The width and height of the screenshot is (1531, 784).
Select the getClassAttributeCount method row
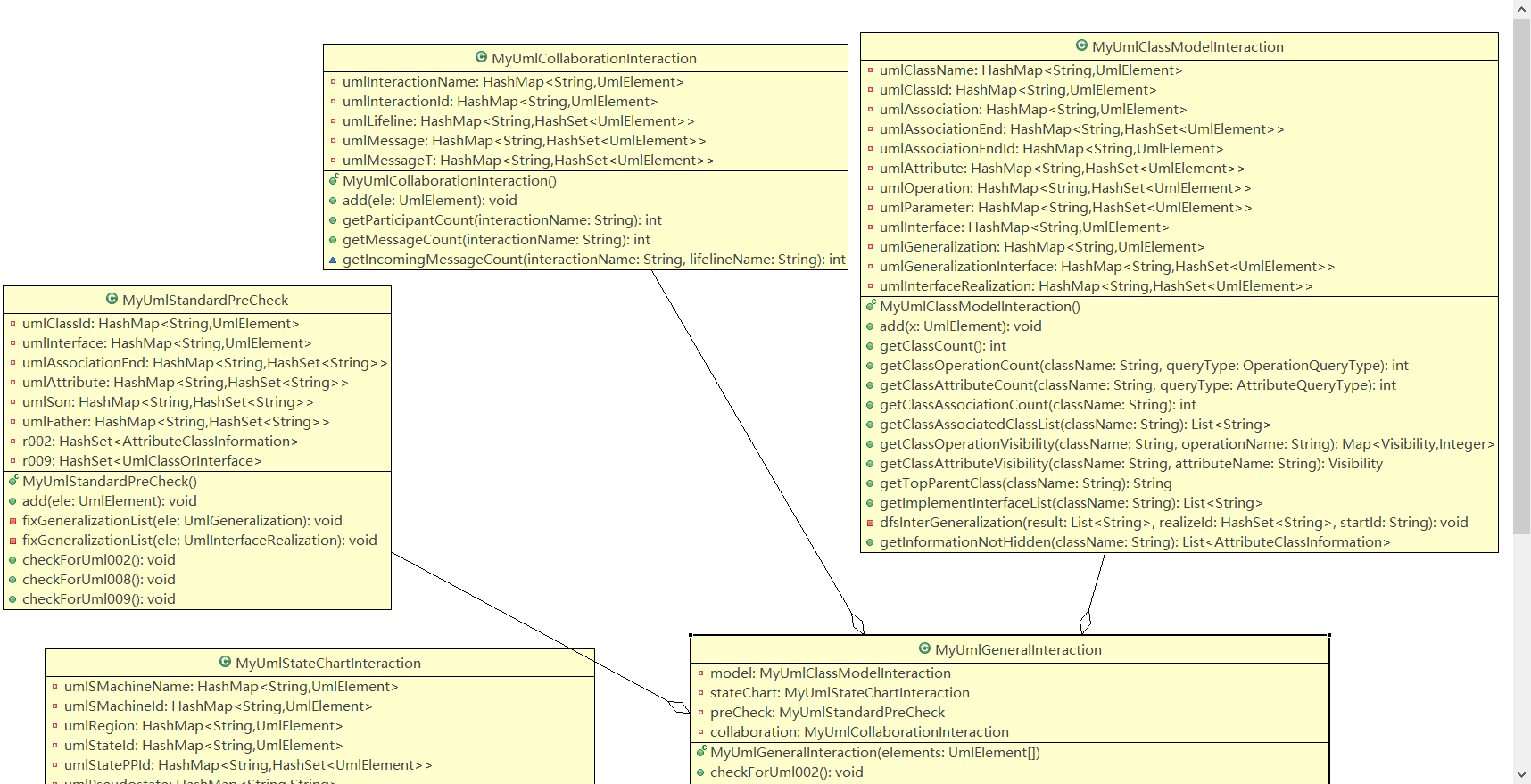1138,385
